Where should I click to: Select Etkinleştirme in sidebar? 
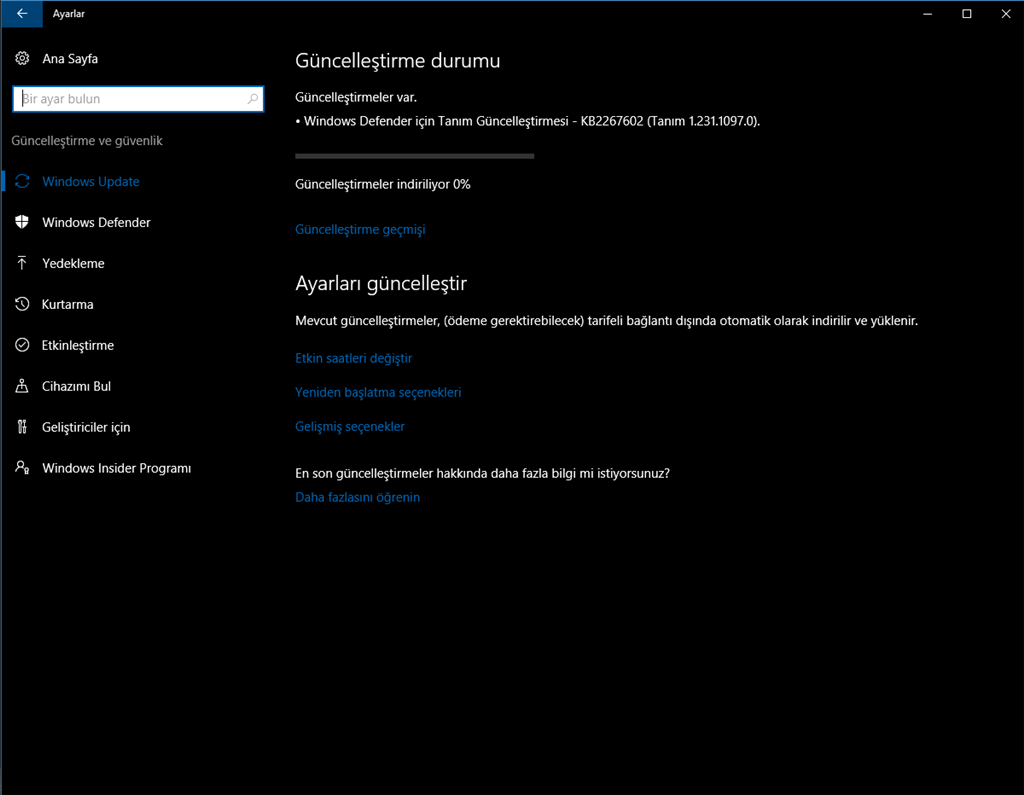point(78,346)
